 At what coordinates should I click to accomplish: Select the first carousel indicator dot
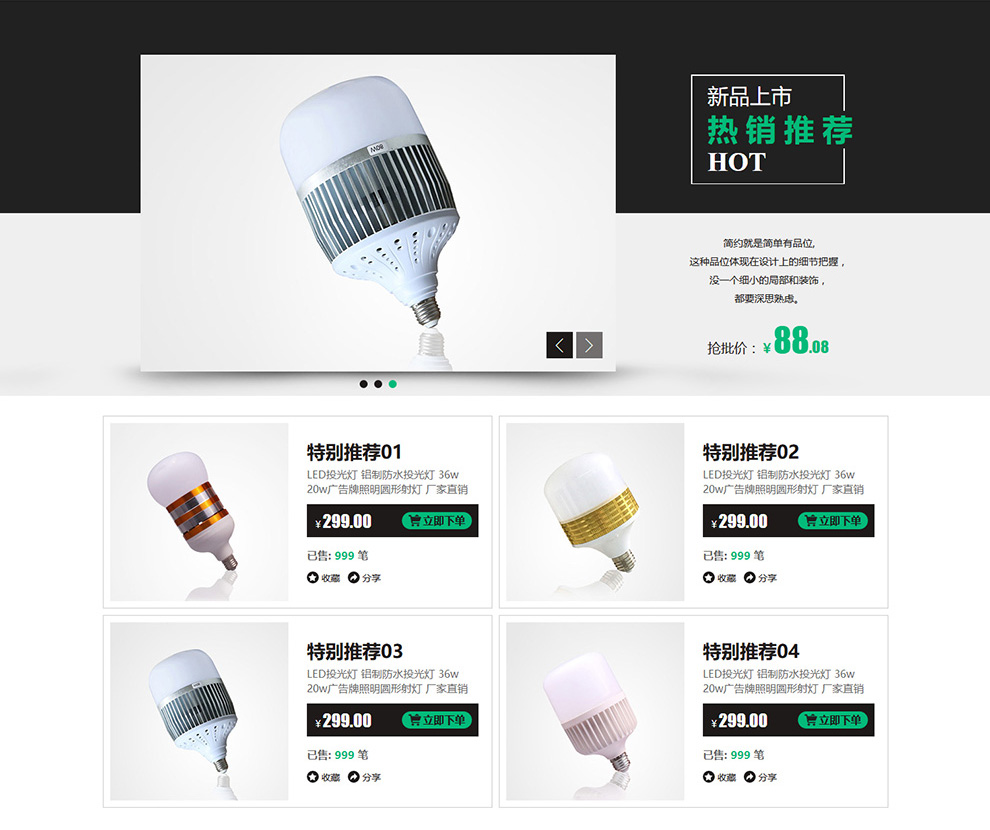(x=364, y=384)
